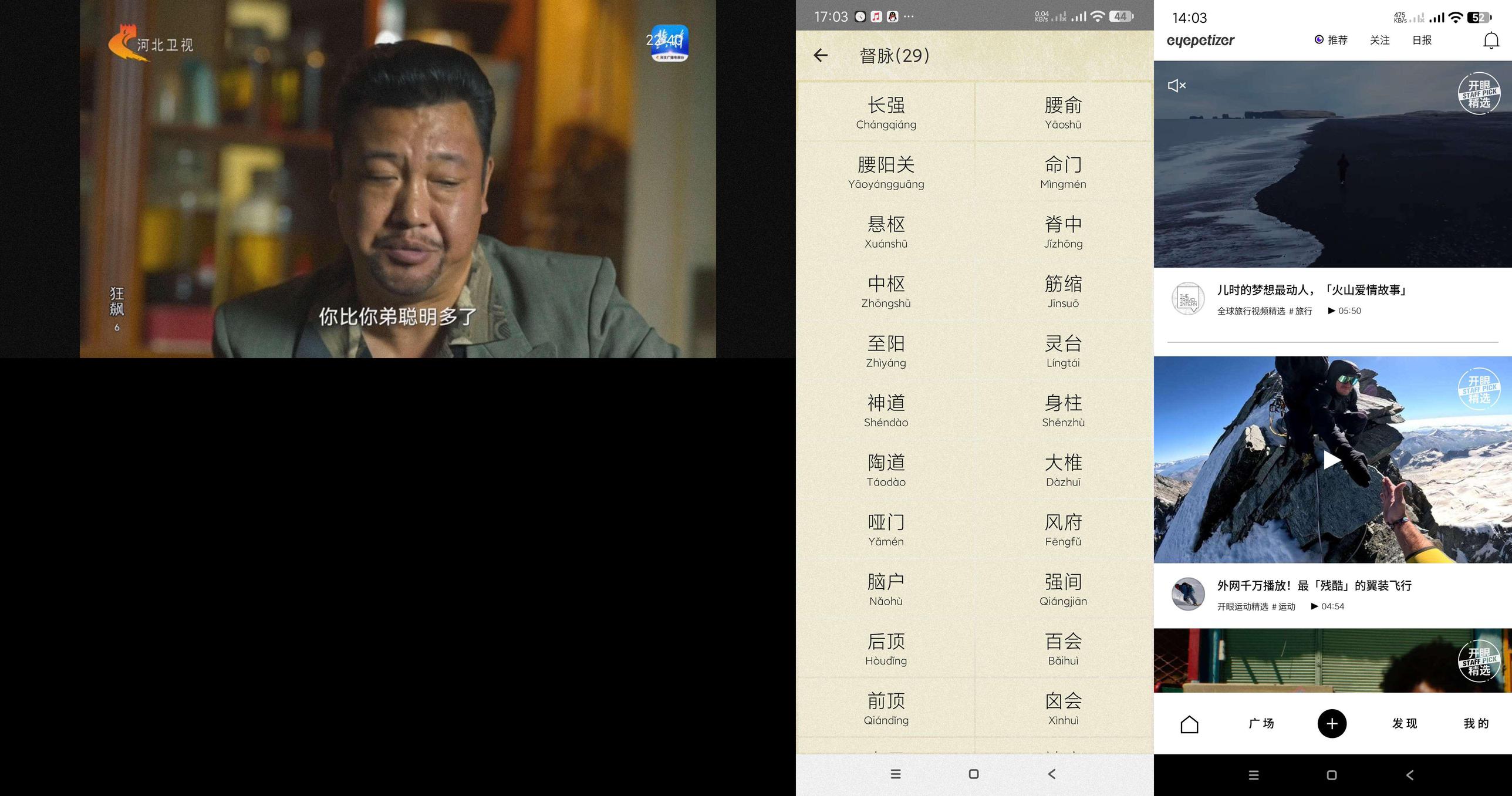Tap the eyepetizer home icon in the bottom bar

[1189, 724]
